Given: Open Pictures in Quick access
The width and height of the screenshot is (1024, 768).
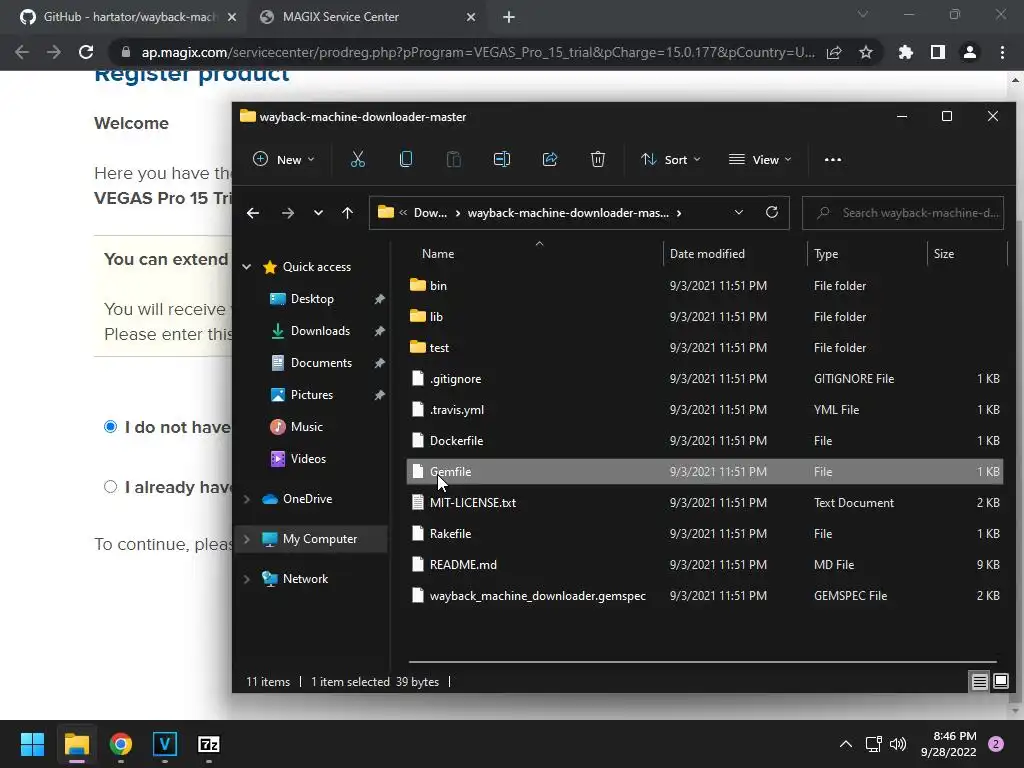Looking at the screenshot, I should coord(312,395).
